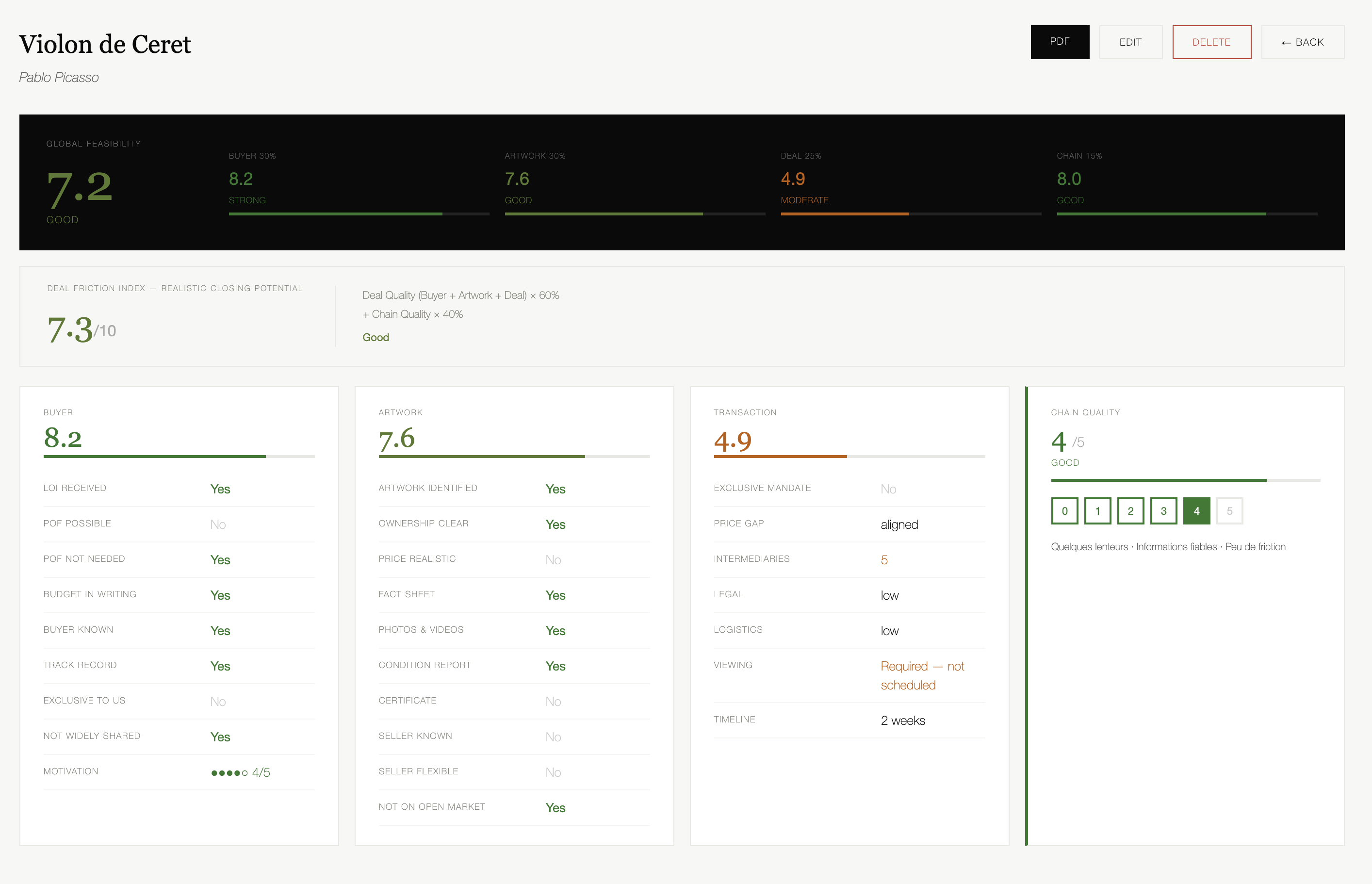This screenshot has height=884, width=1372.
Task: Click the NOT WIDELY SHARED row
Action: point(179,737)
